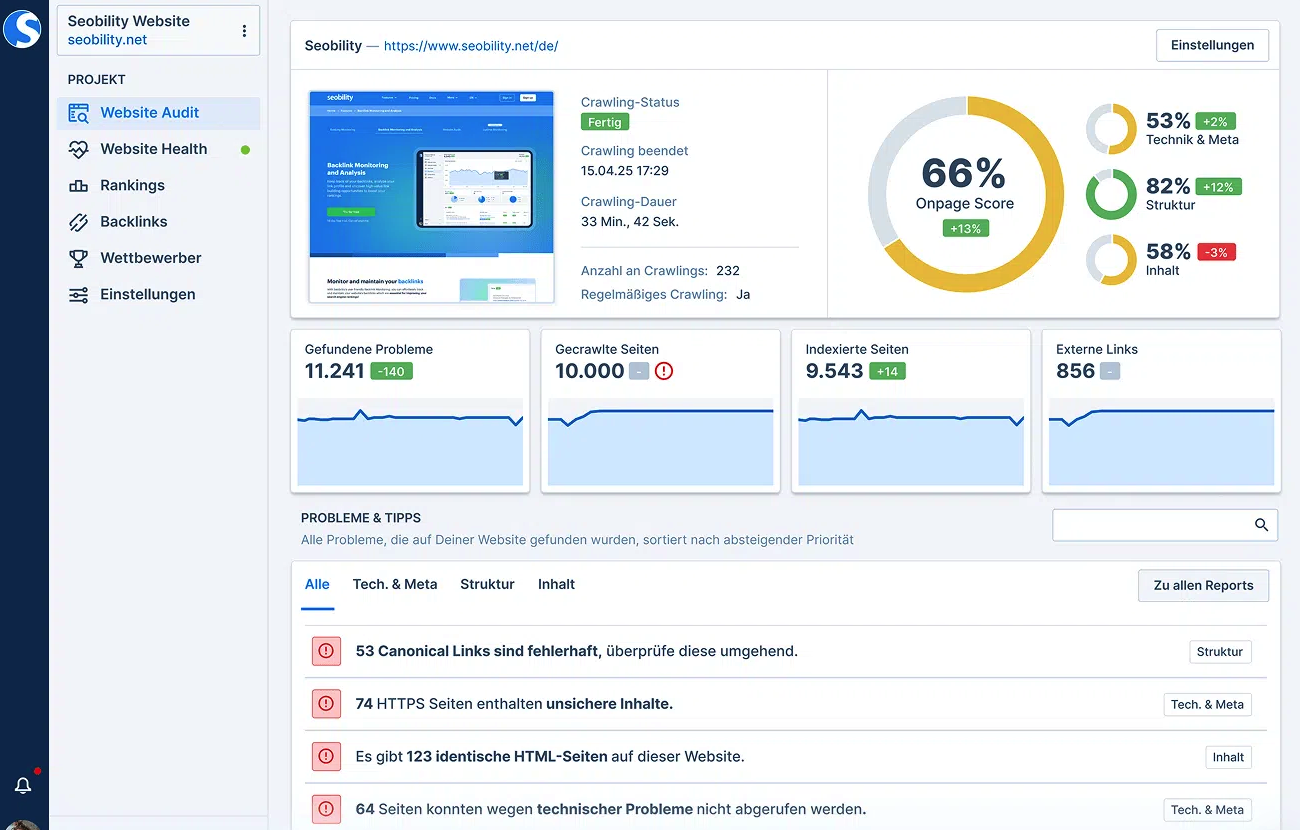Image resolution: width=1300 pixels, height=830 pixels.
Task: Click the Einstellungen sliders icon
Action: [78, 295]
